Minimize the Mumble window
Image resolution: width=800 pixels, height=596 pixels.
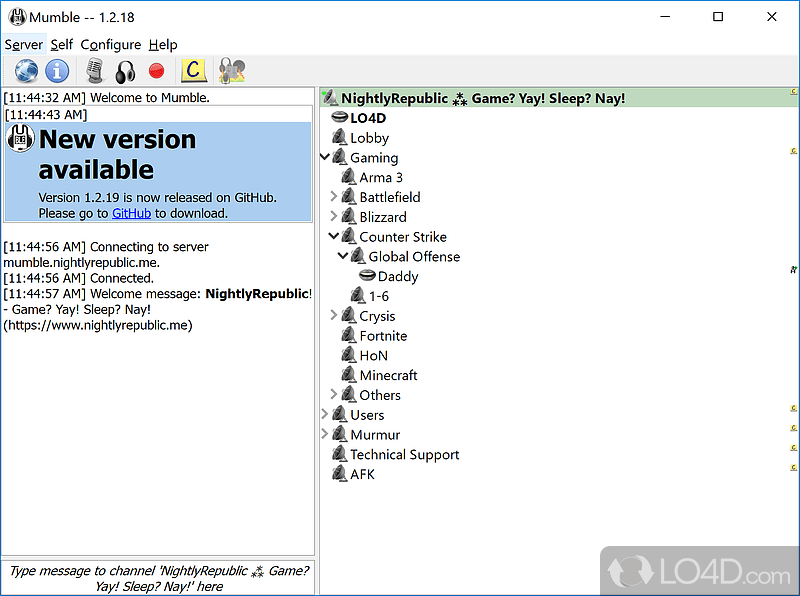click(665, 17)
